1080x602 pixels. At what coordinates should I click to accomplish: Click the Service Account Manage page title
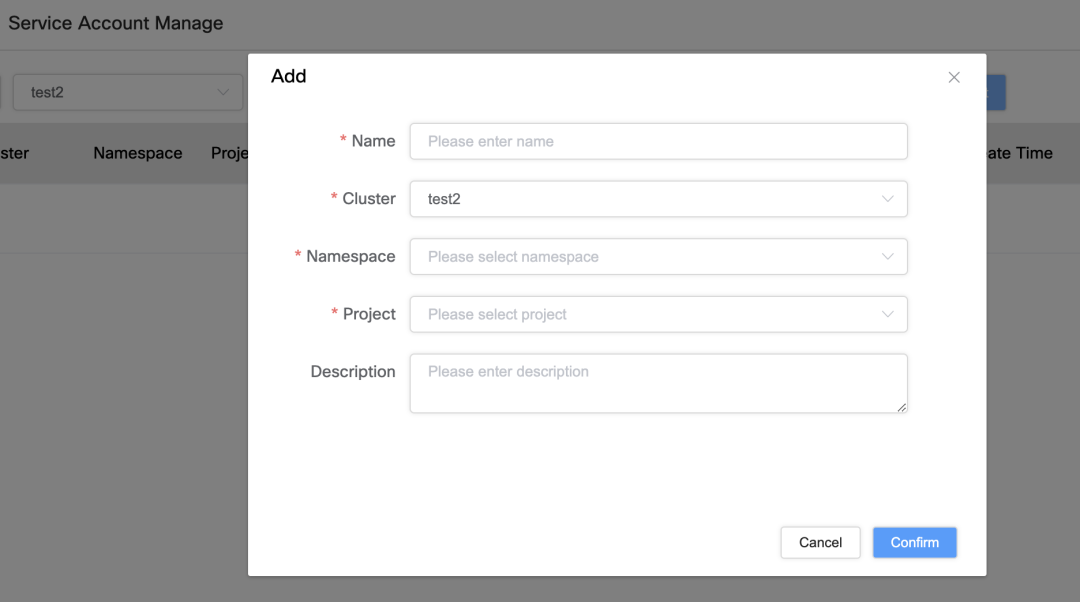tap(116, 23)
